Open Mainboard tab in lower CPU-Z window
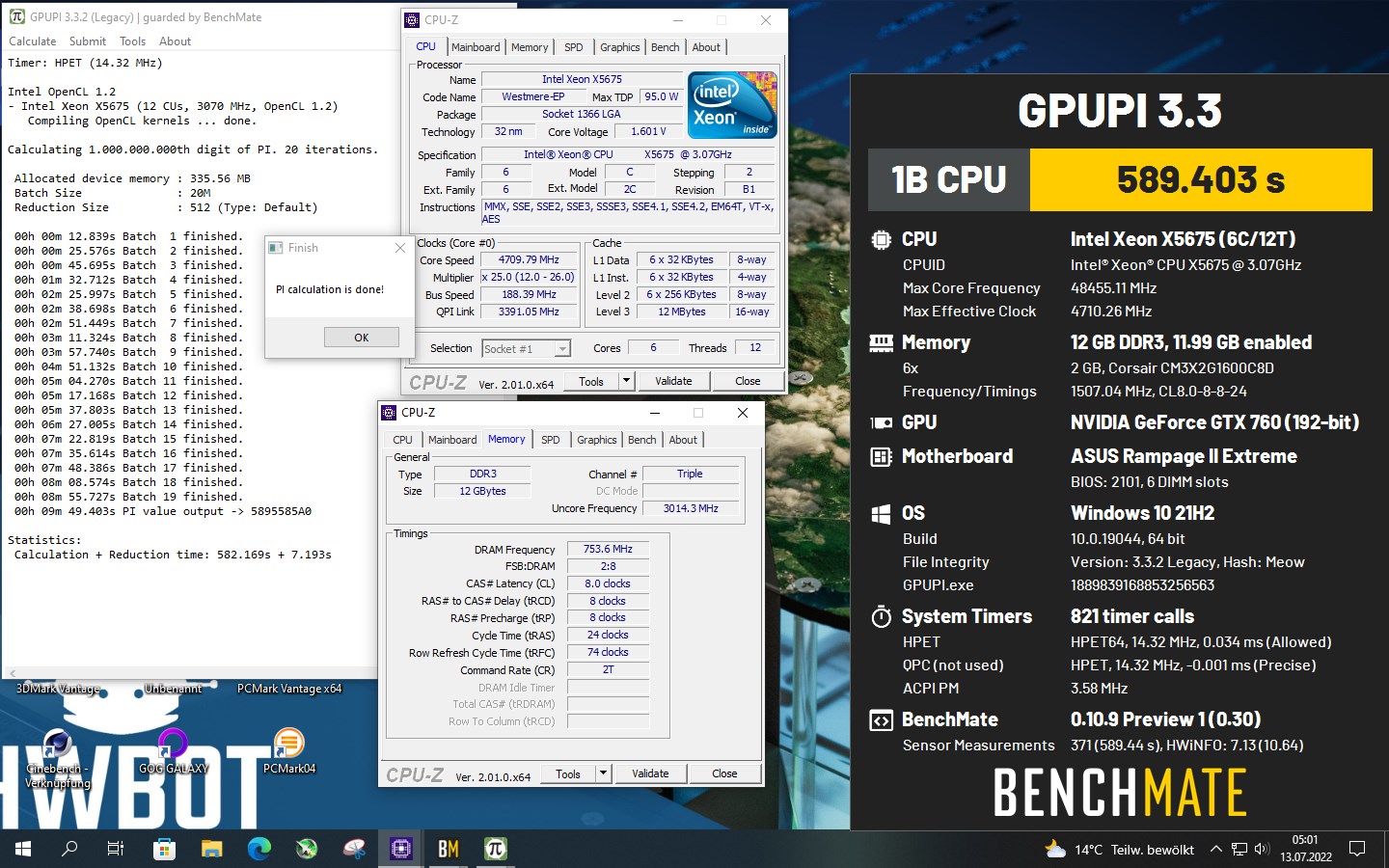The width and height of the screenshot is (1389, 868). [452, 440]
